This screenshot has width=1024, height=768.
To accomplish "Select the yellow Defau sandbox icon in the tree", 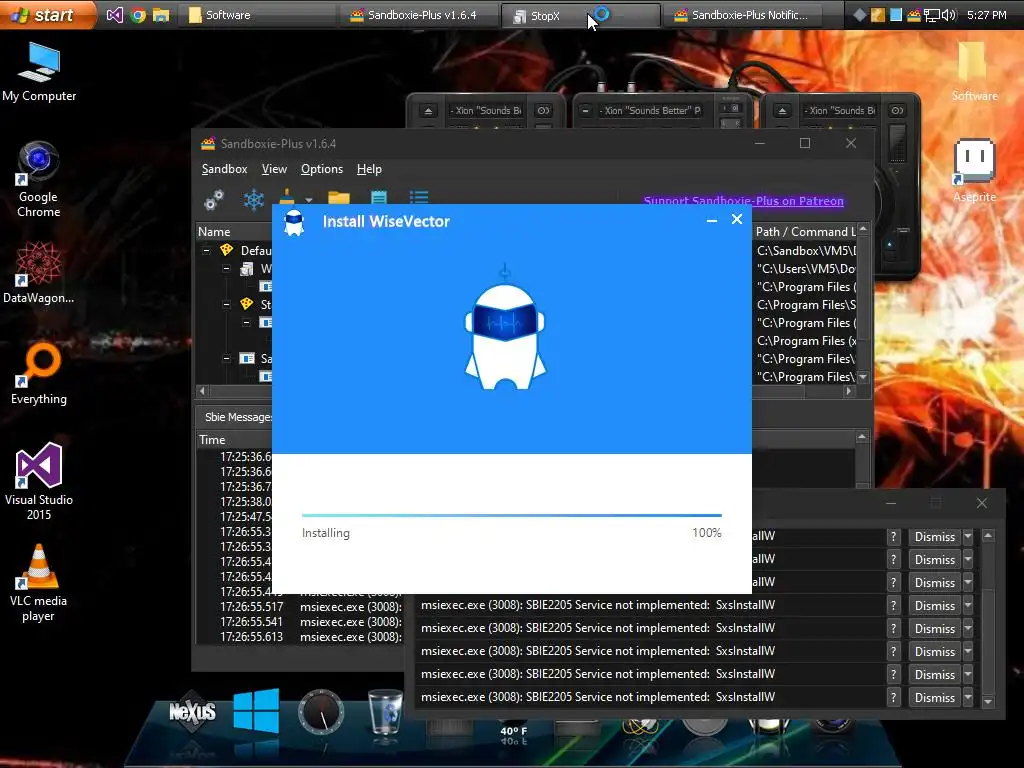I will [x=227, y=249].
